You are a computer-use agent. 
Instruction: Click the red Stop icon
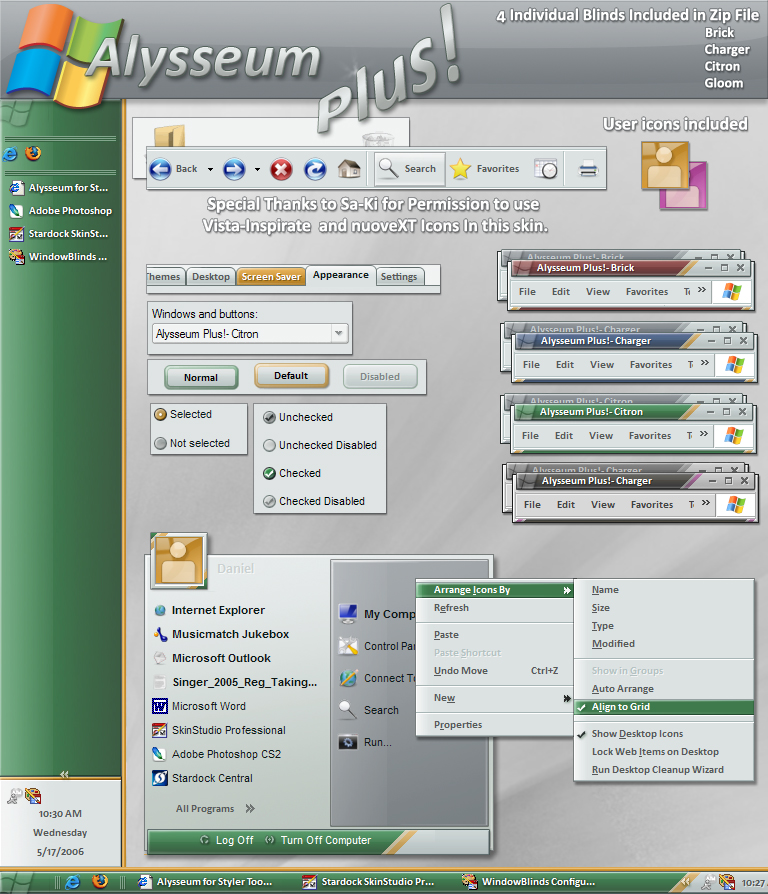click(x=281, y=169)
